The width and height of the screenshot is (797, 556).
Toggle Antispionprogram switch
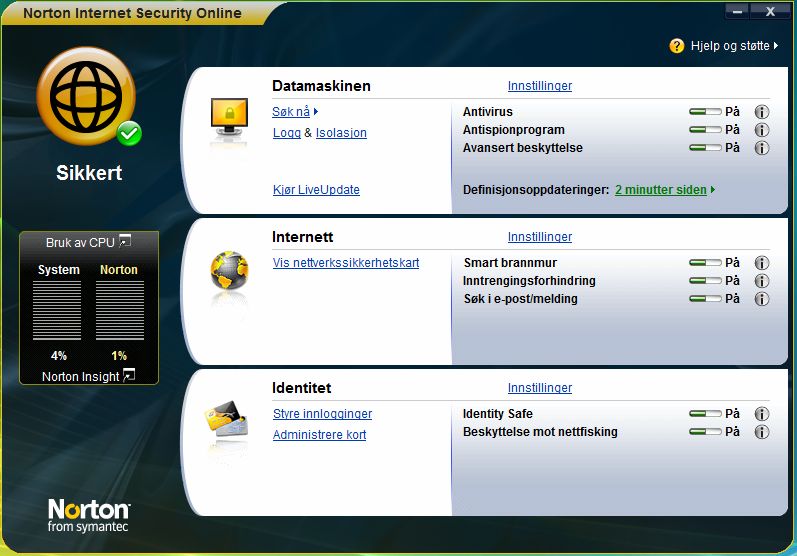click(705, 130)
